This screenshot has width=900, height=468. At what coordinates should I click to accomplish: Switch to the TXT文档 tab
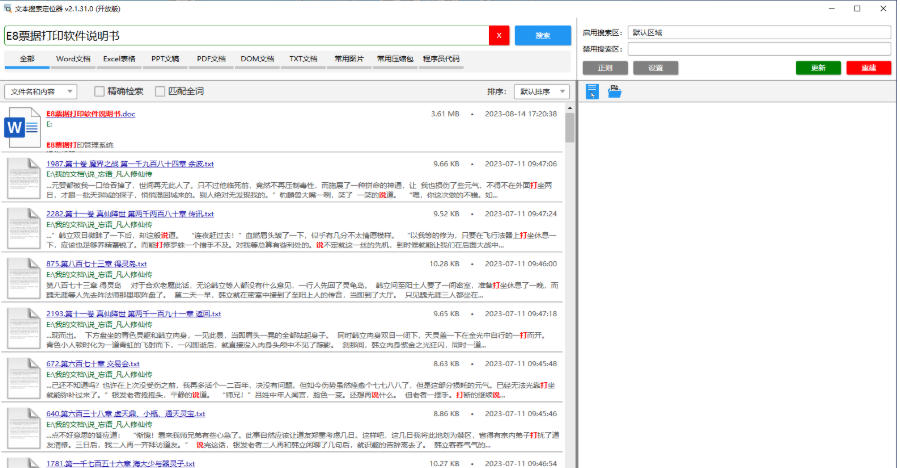tap(303, 59)
